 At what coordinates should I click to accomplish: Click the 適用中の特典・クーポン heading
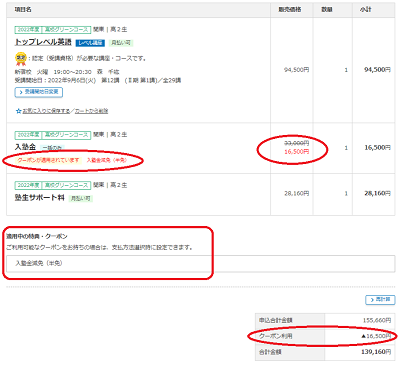point(37,236)
